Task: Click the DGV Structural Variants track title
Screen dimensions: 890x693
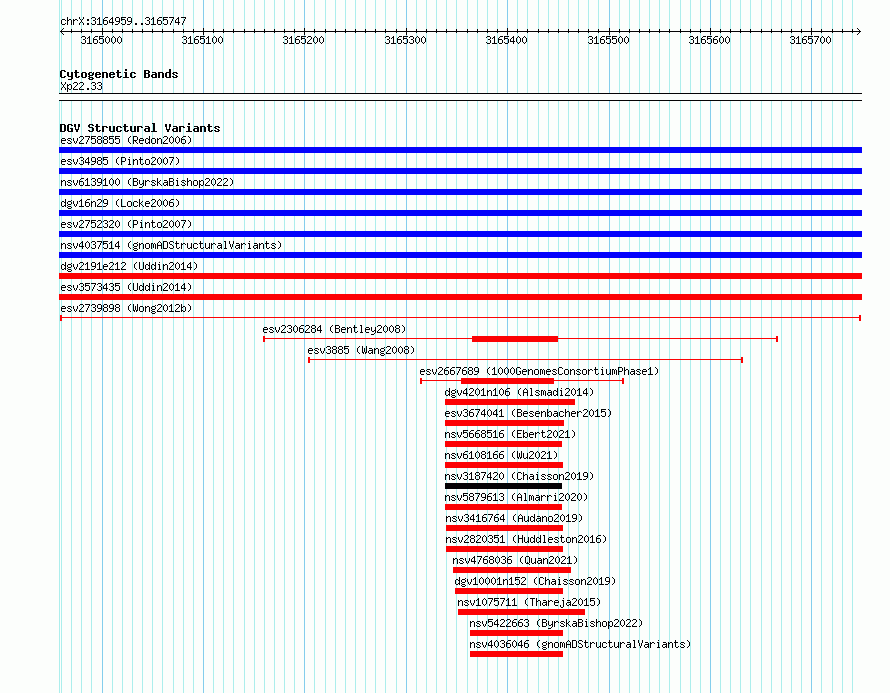Action: (140, 128)
